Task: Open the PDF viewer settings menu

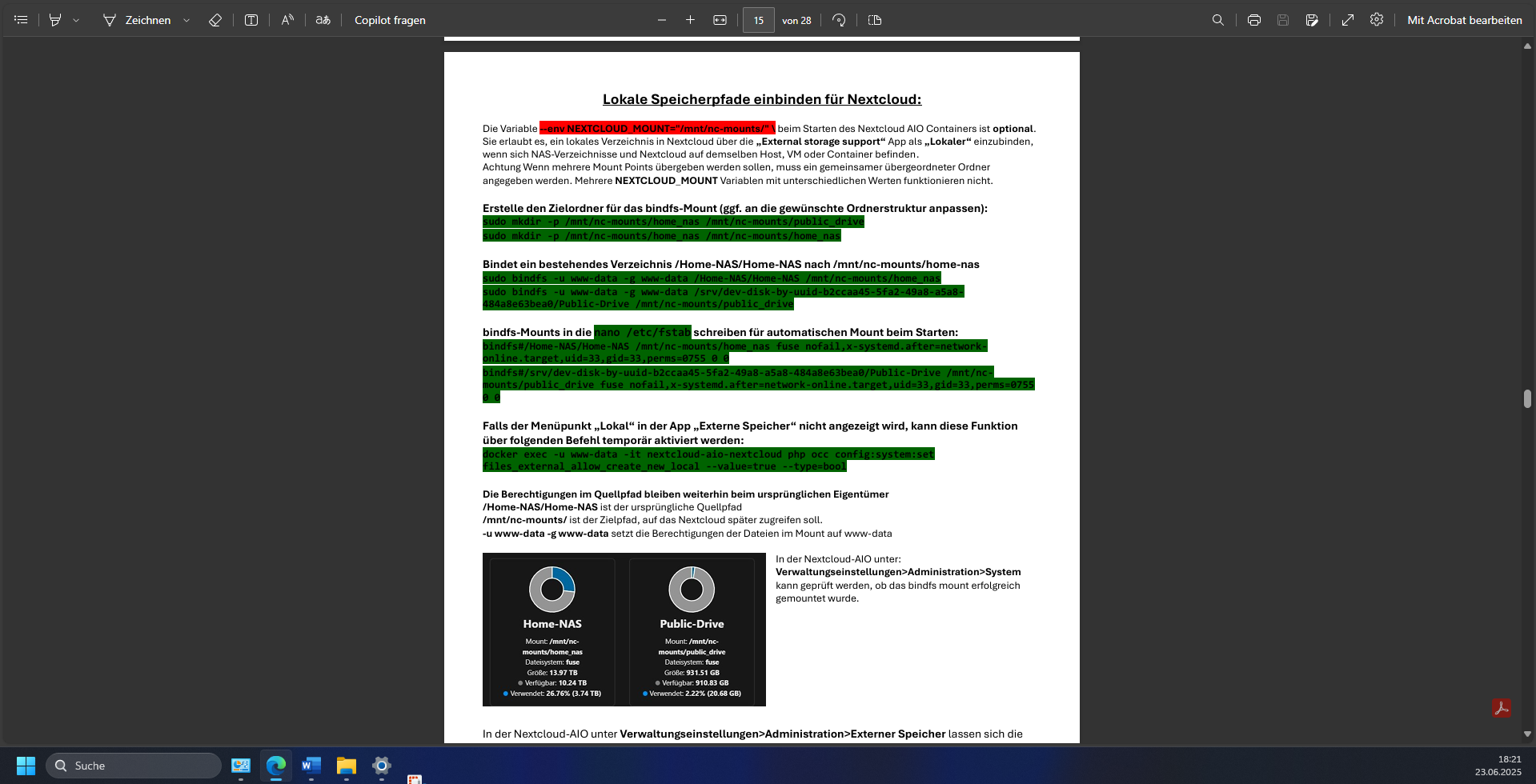Action: point(1377,20)
